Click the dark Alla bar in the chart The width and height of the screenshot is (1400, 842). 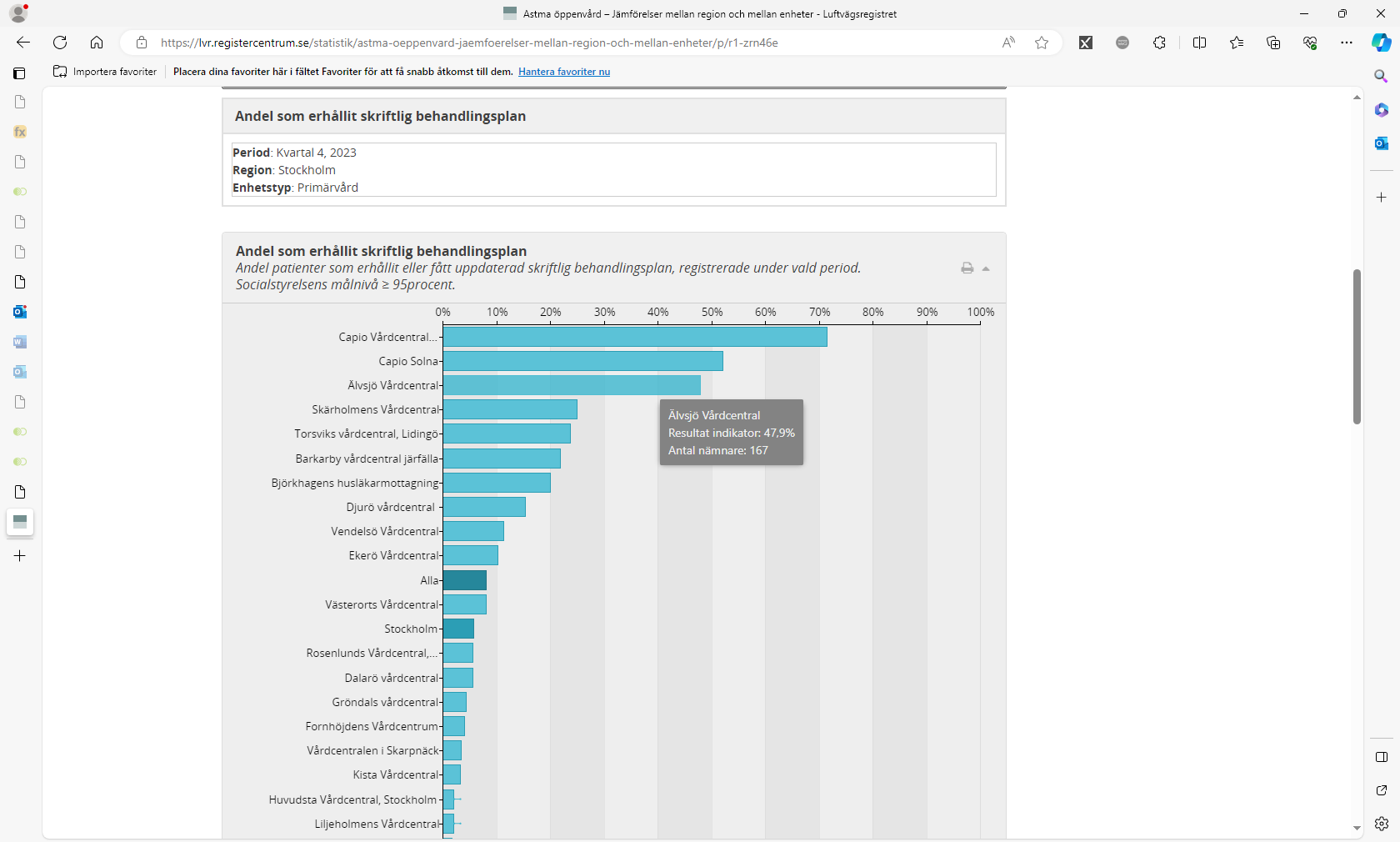click(x=464, y=580)
